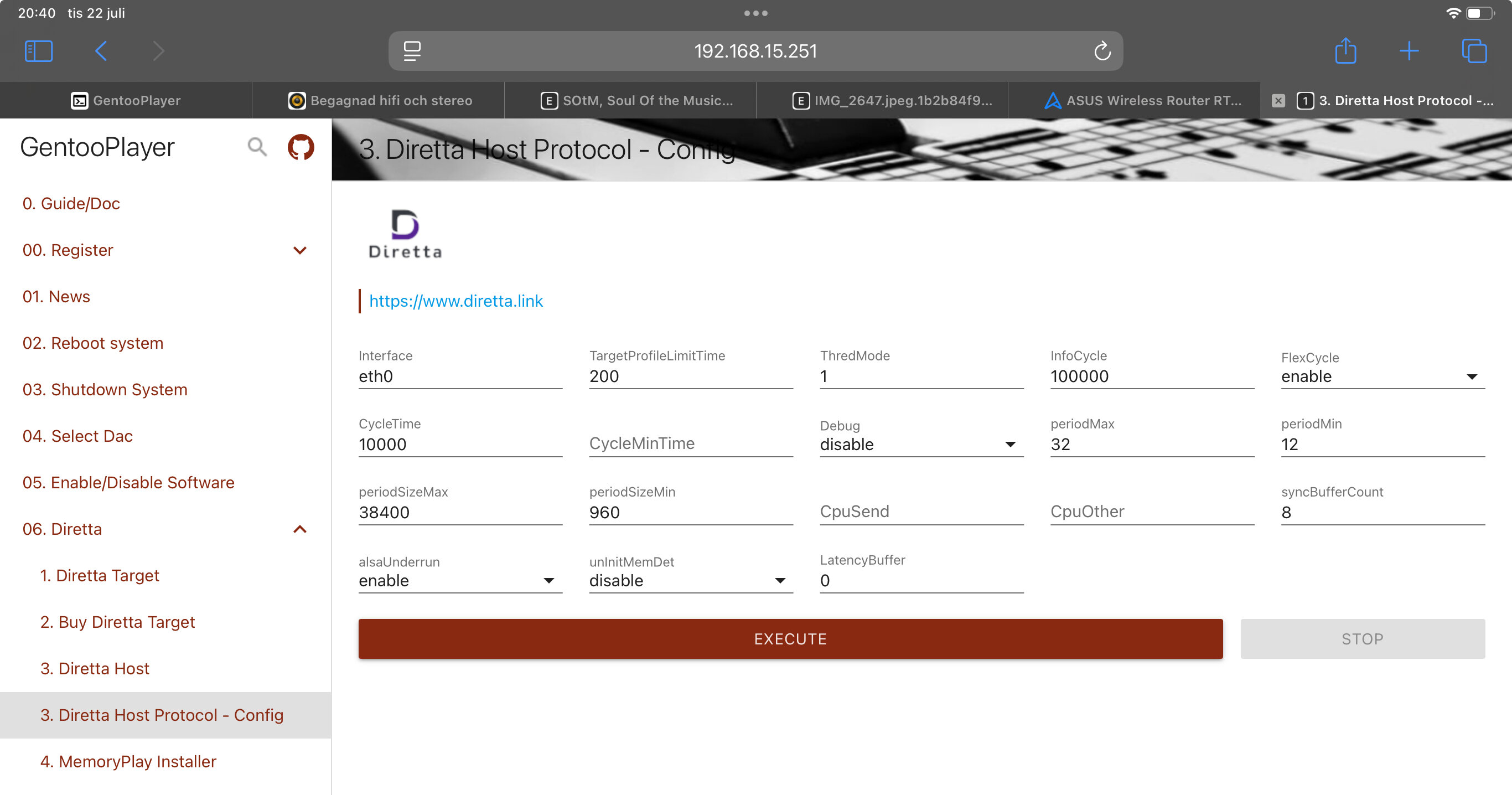Open the Debug dropdown
Image resolution: width=1512 pixels, height=795 pixels.
tap(921, 445)
